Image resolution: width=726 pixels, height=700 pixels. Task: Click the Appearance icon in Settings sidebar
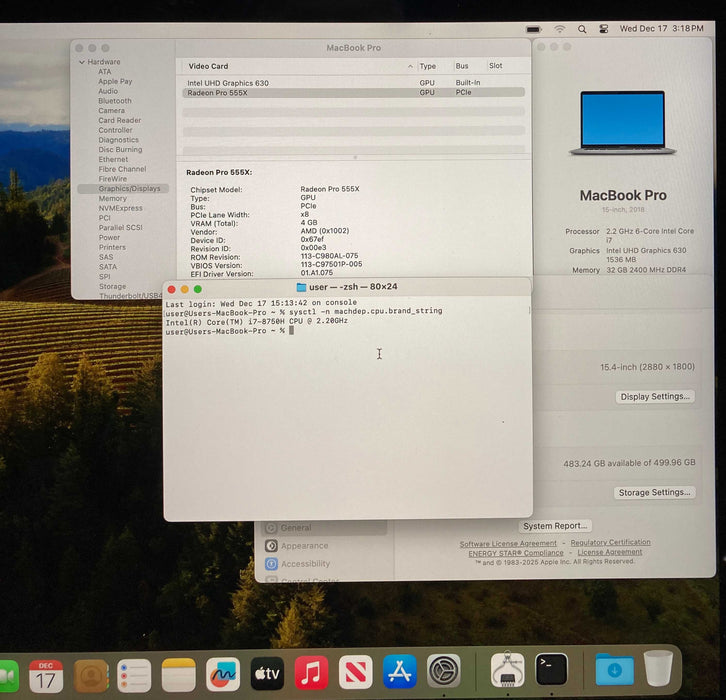click(x=271, y=546)
